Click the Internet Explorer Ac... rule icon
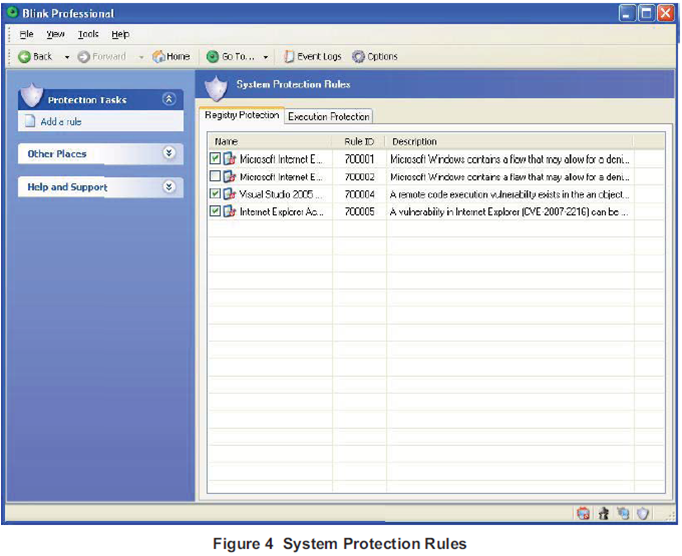 click(x=230, y=211)
